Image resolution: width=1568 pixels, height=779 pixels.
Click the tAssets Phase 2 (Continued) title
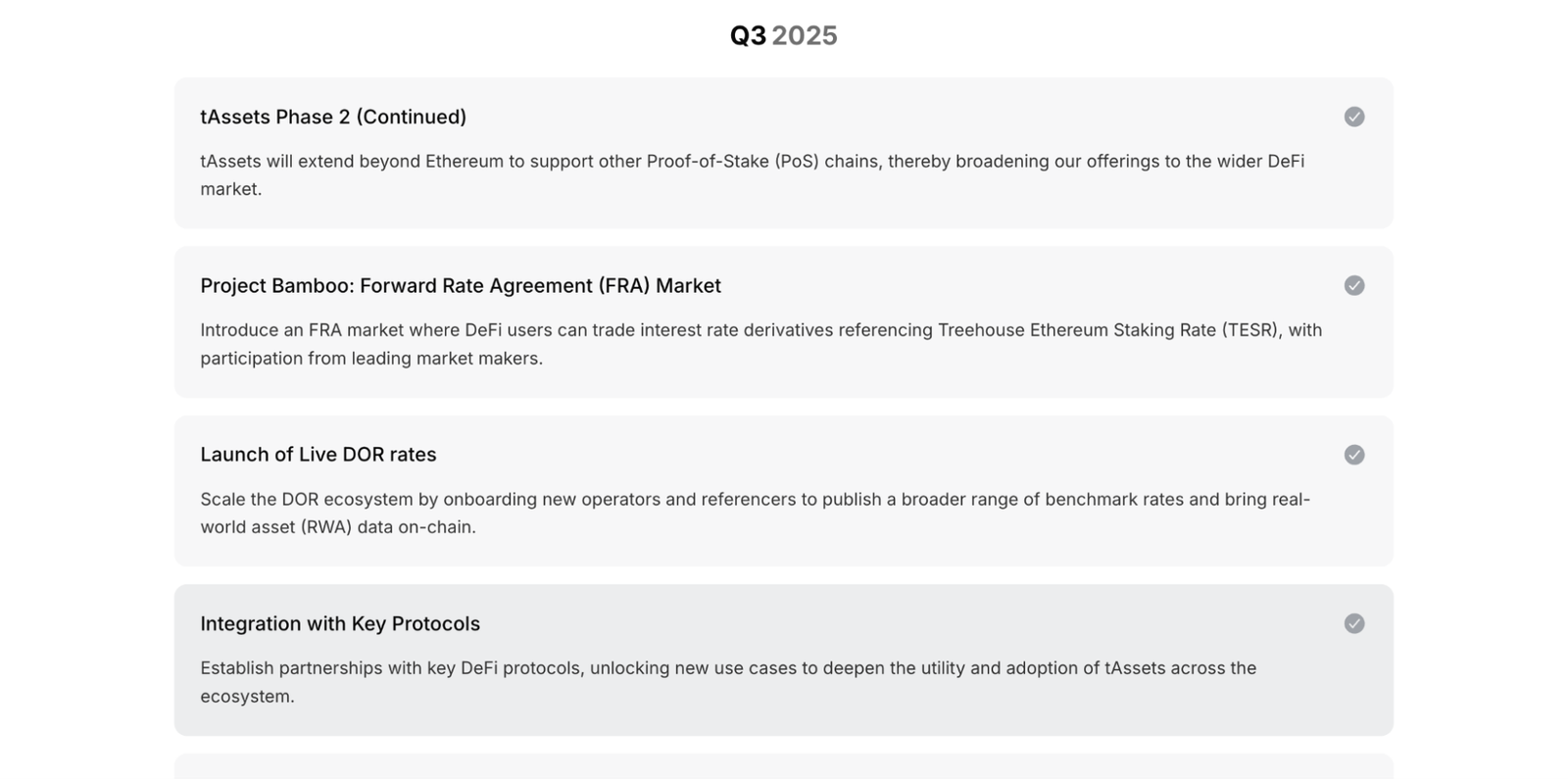click(333, 117)
